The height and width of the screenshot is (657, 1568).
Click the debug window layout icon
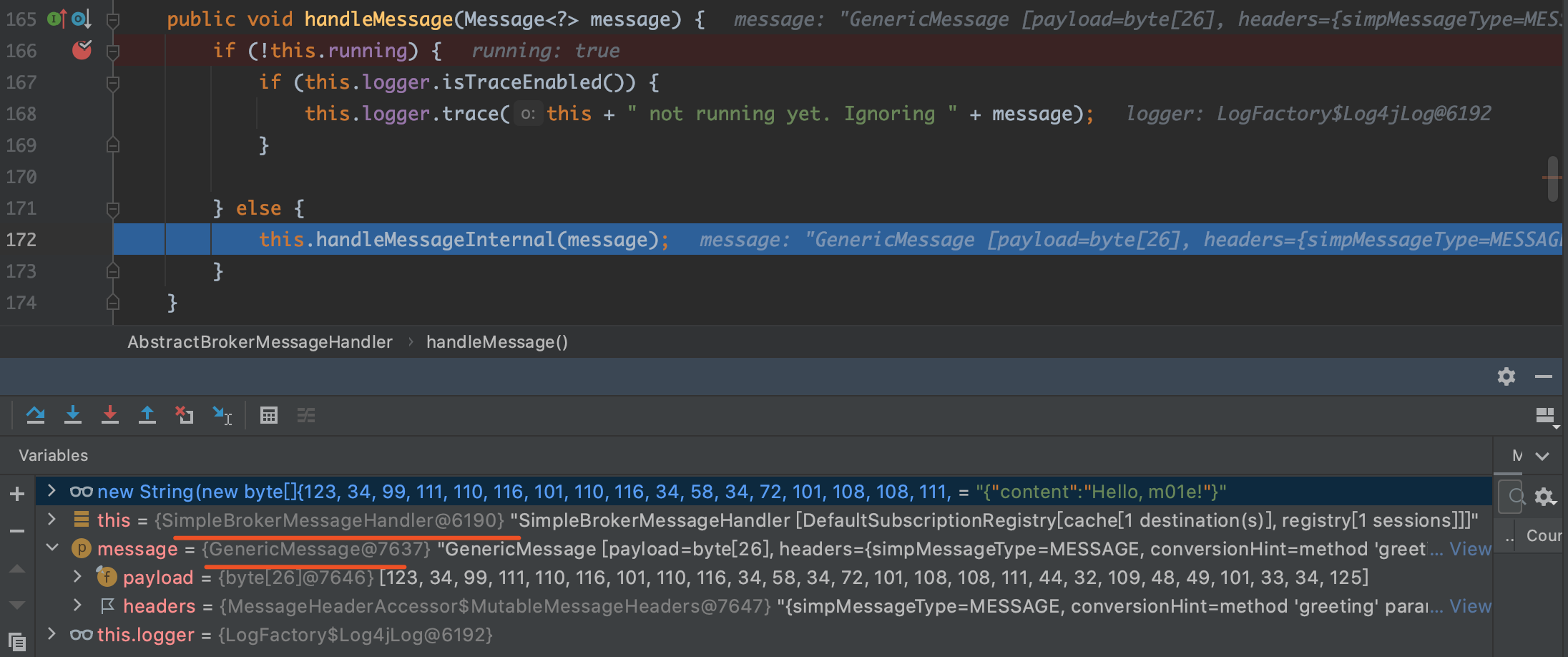1545,416
